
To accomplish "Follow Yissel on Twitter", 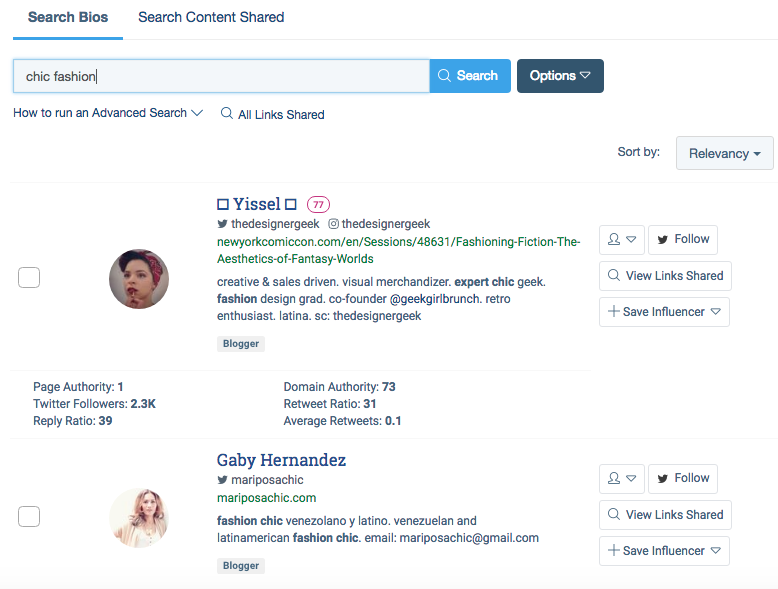I will pos(683,240).
